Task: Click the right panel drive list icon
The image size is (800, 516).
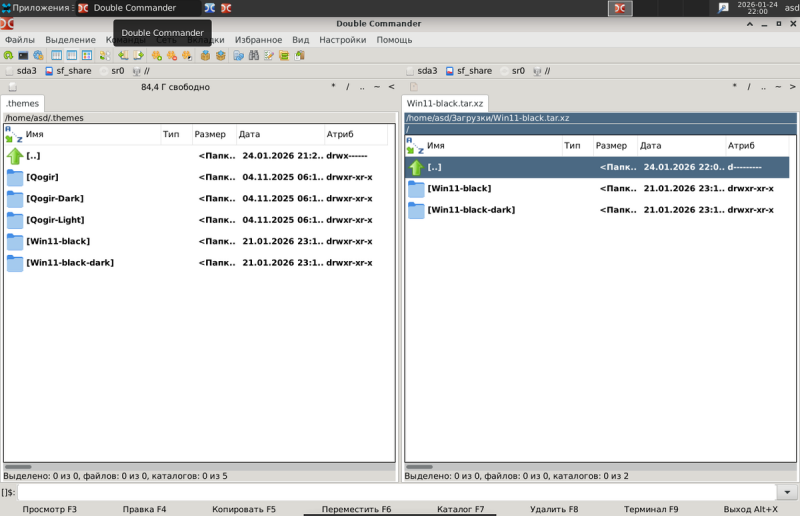Action: pos(414,87)
